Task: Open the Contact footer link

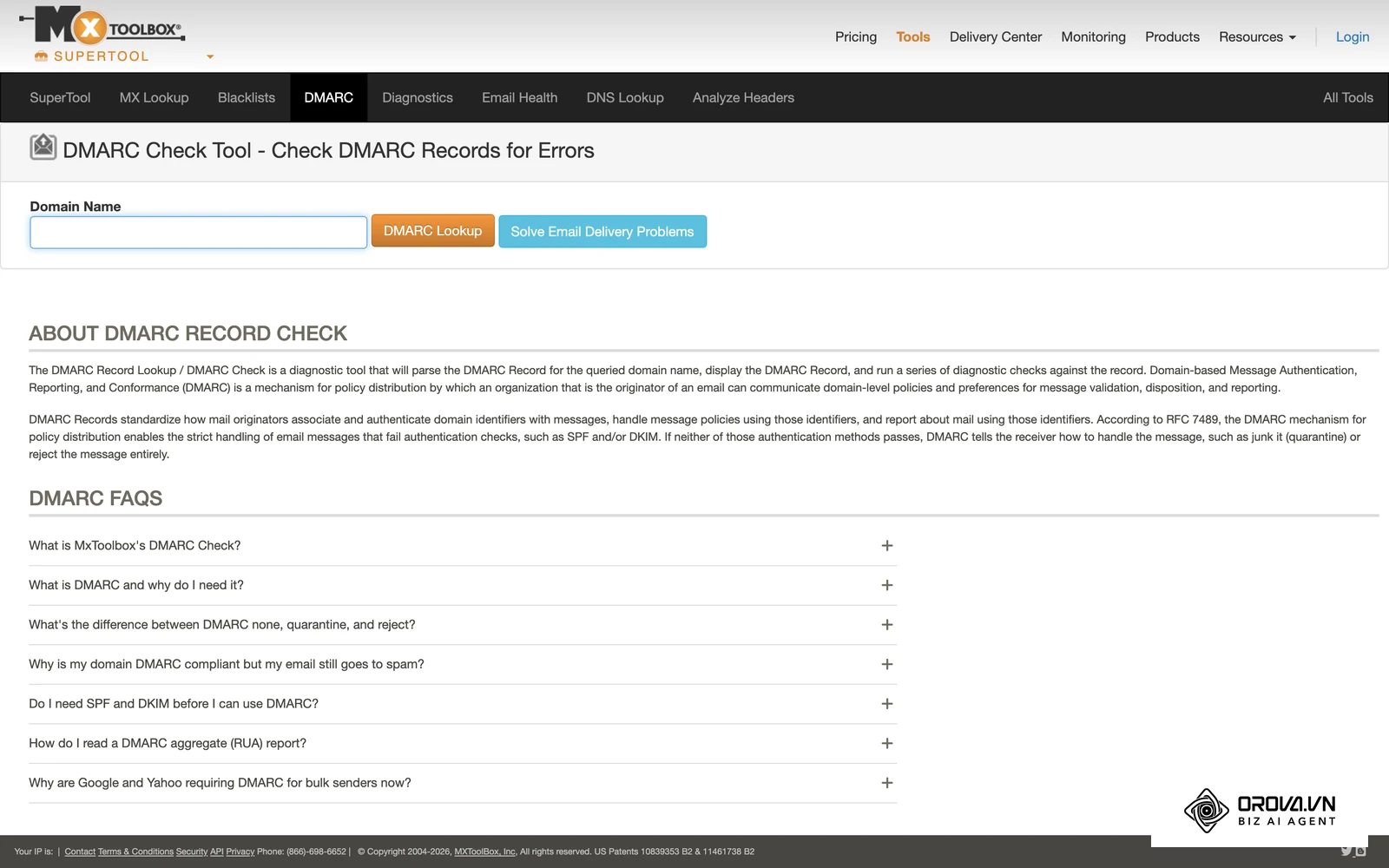Action: (80, 852)
